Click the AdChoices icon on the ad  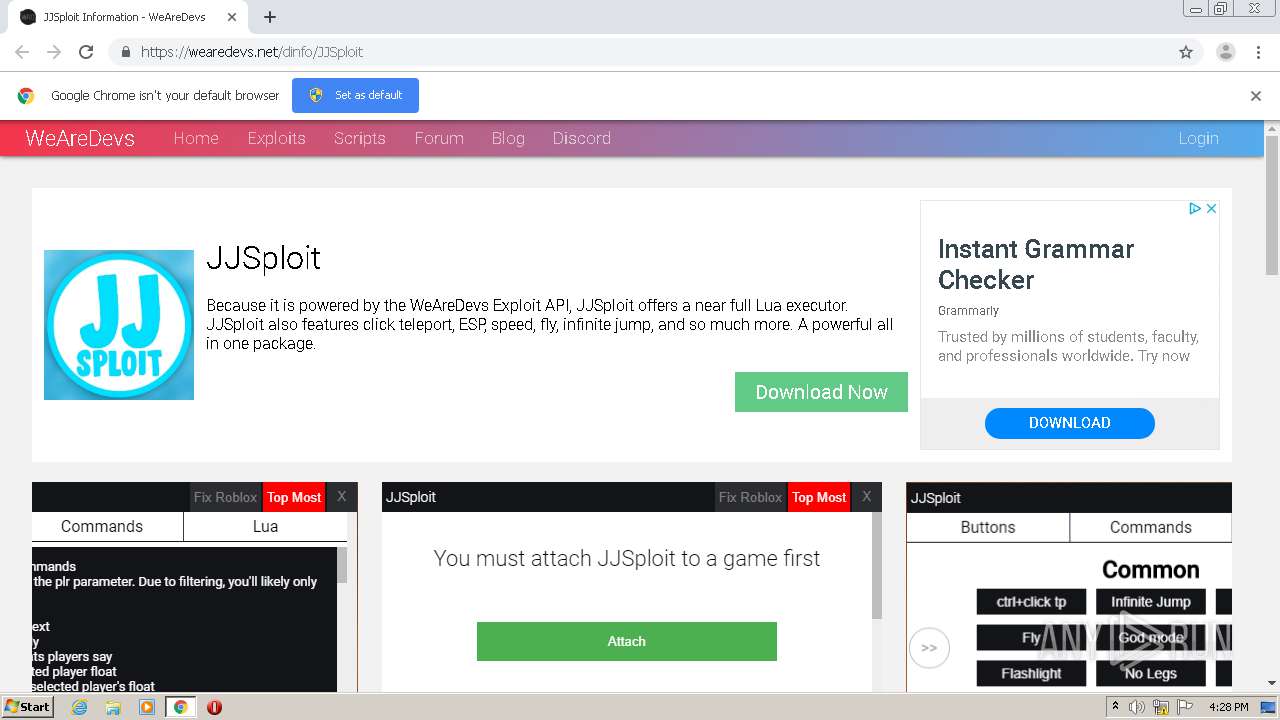pos(1194,208)
